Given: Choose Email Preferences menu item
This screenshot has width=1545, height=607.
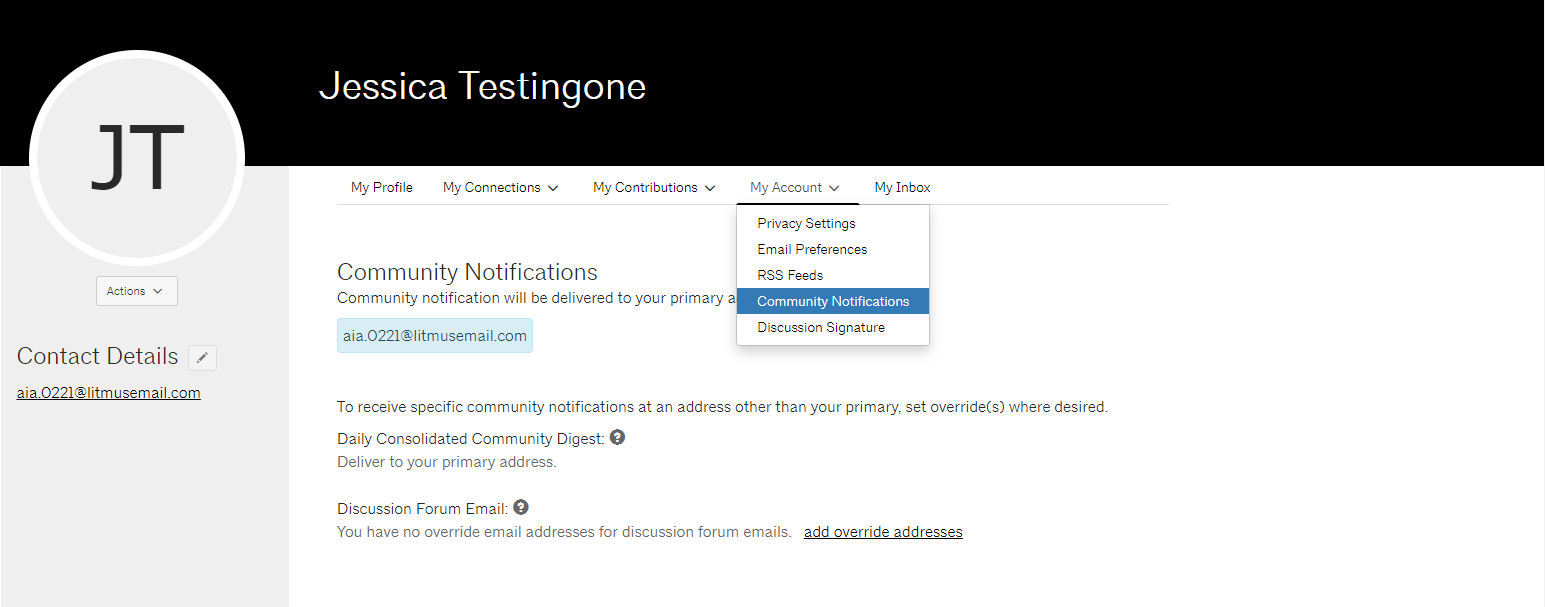Looking at the screenshot, I should (812, 249).
